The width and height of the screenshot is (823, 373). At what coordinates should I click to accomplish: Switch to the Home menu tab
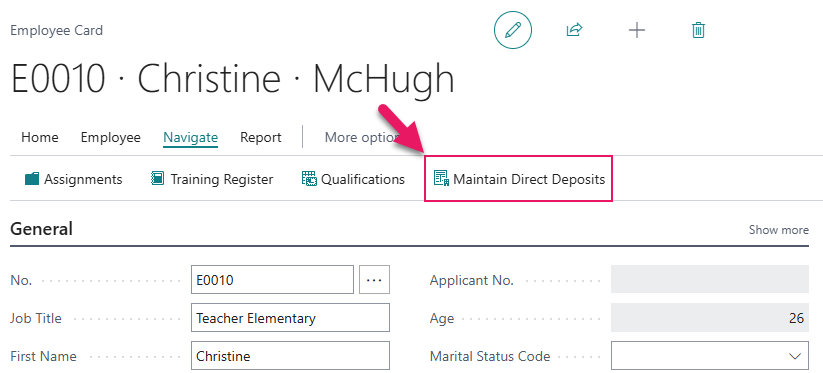click(39, 137)
